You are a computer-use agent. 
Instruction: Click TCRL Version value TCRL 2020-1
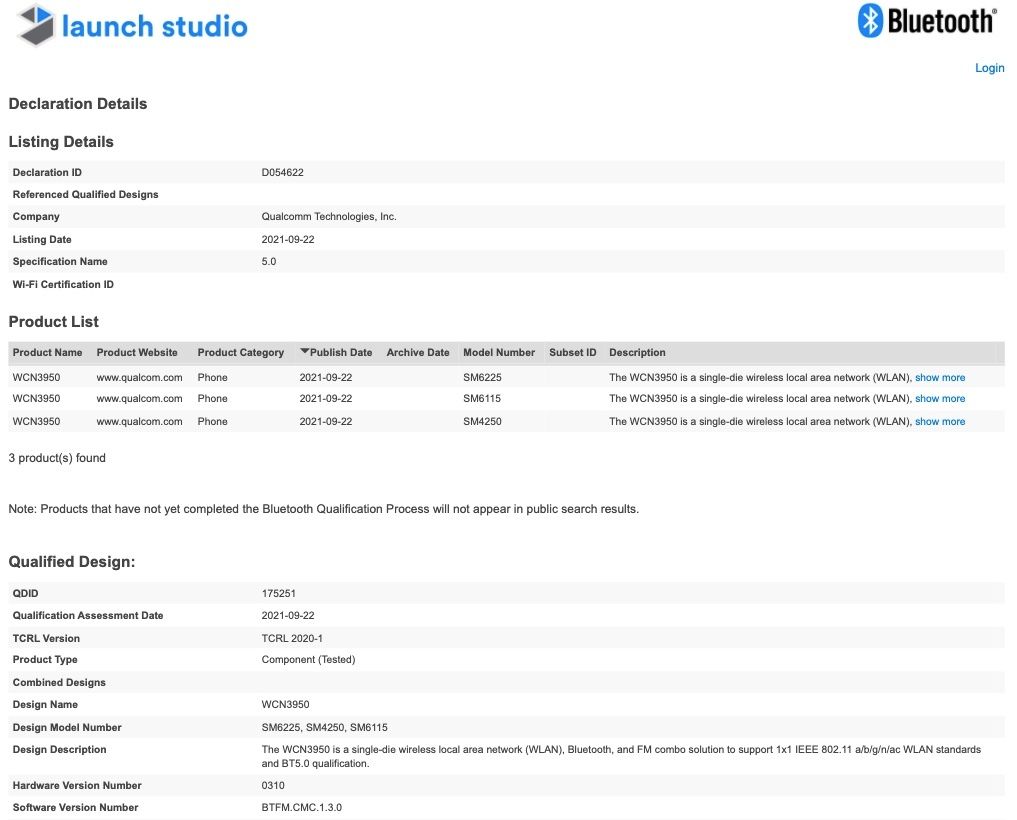point(292,638)
